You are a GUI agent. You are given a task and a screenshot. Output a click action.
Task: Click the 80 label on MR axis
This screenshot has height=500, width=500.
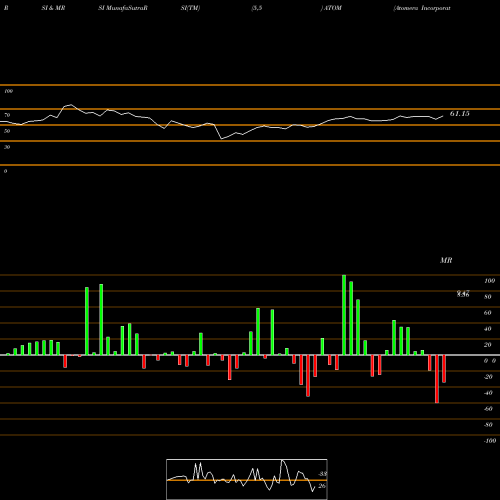click(x=487, y=297)
